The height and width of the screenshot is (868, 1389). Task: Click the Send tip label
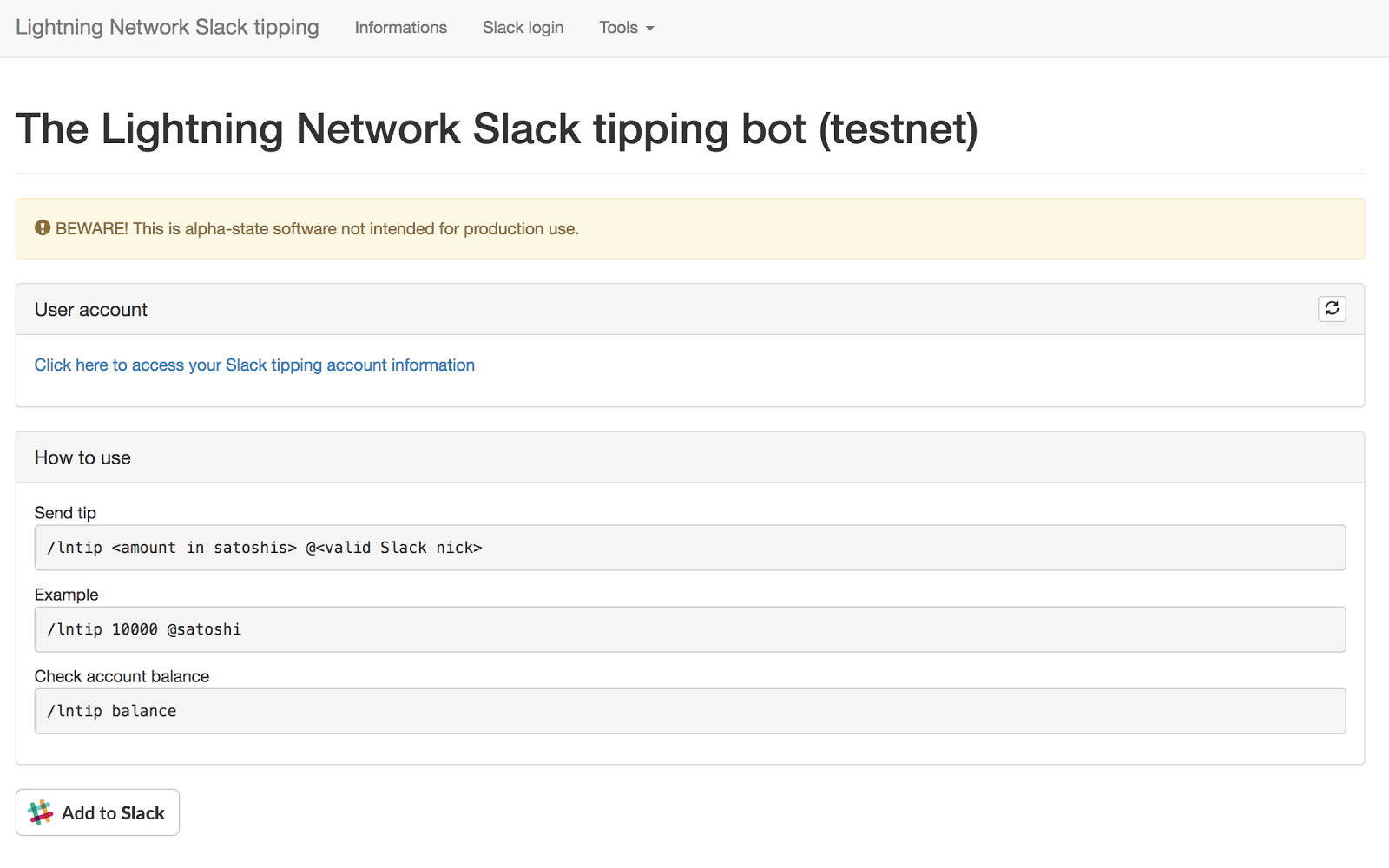[65, 512]
